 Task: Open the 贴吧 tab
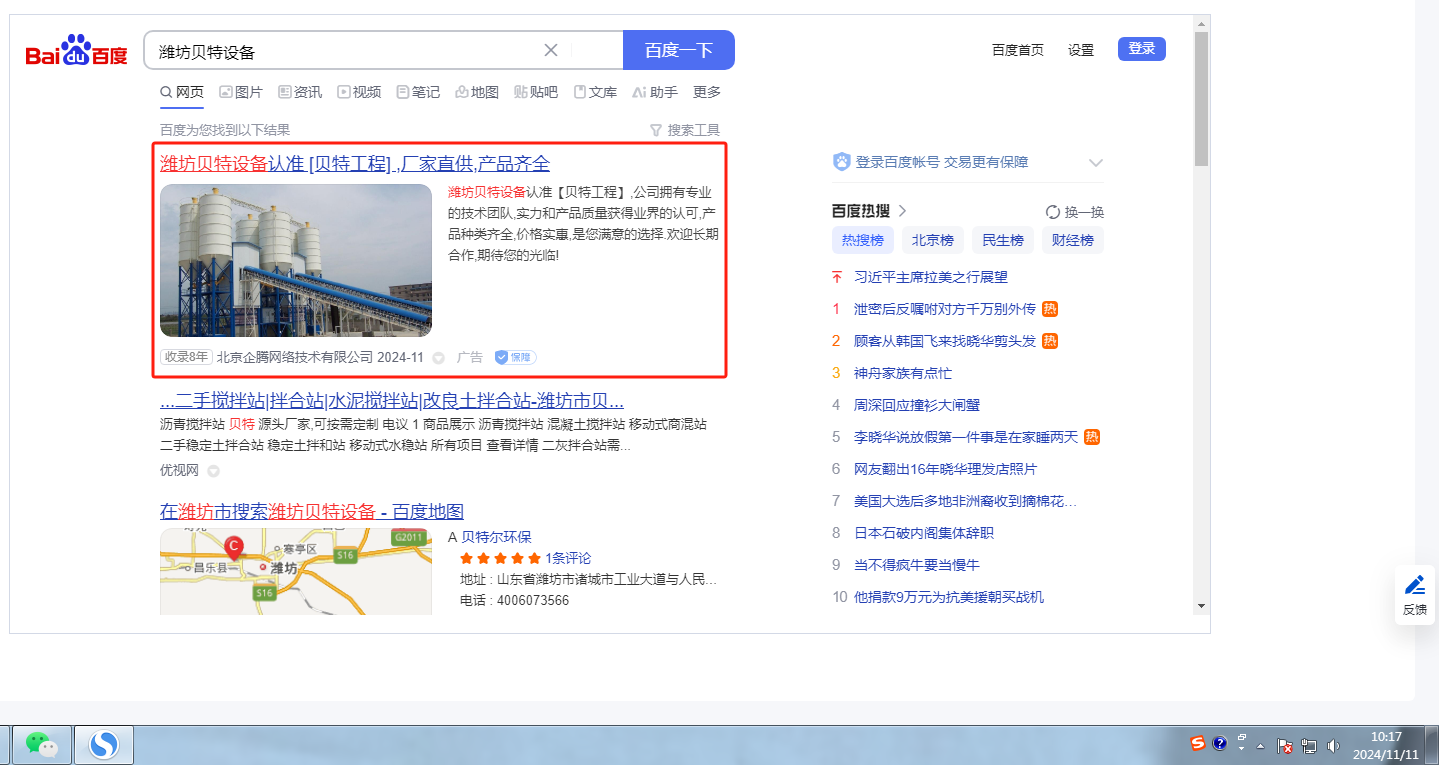pos(536,92)
